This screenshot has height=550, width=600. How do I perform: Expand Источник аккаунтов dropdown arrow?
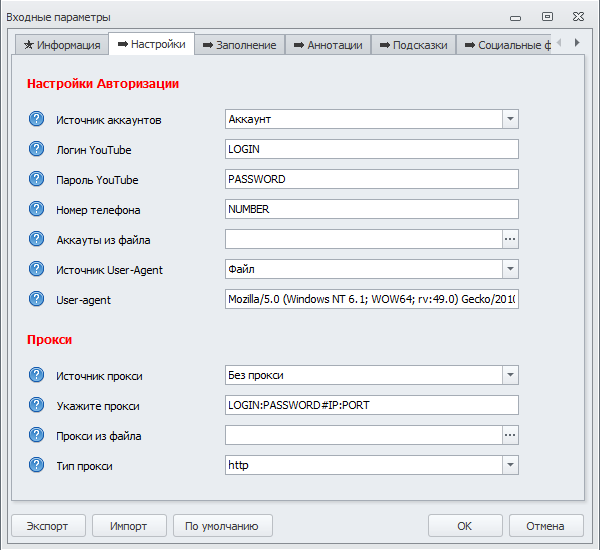pos(510,119)
